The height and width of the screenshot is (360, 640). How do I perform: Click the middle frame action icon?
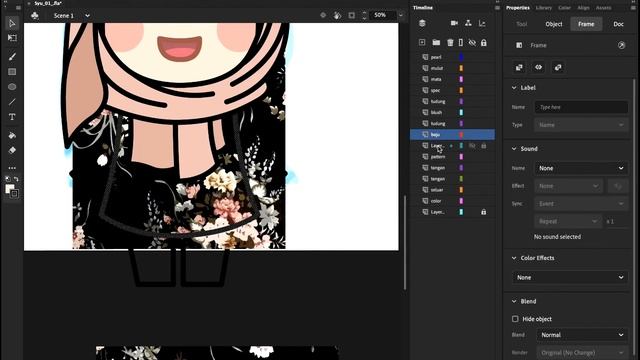coord(538,67)
